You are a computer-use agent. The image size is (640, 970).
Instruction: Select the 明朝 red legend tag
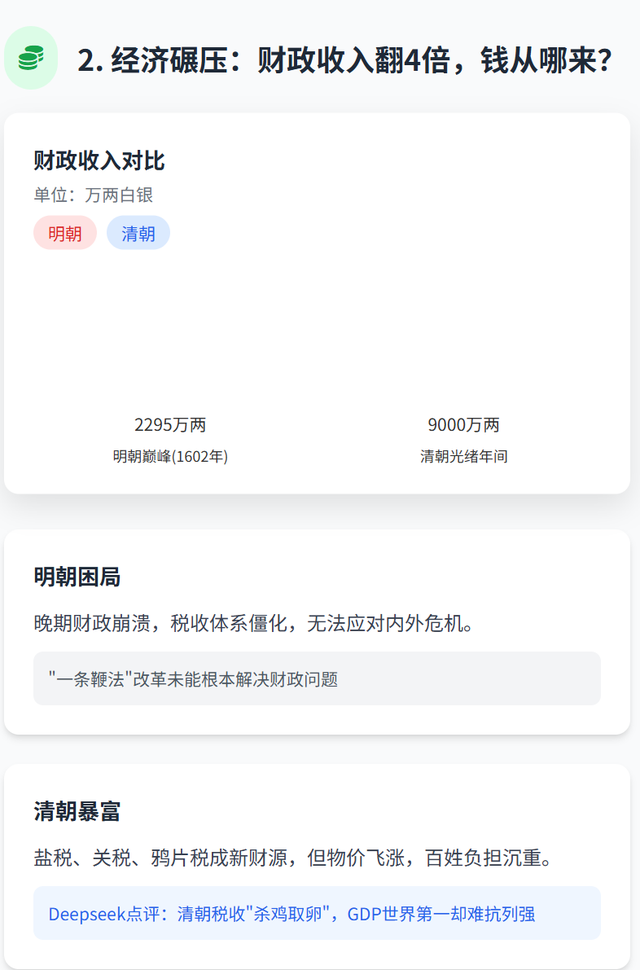click(65, 233)
